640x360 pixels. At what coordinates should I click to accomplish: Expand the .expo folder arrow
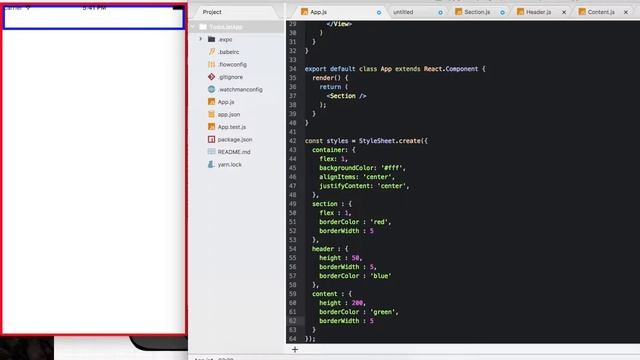[x=200, y=39]
